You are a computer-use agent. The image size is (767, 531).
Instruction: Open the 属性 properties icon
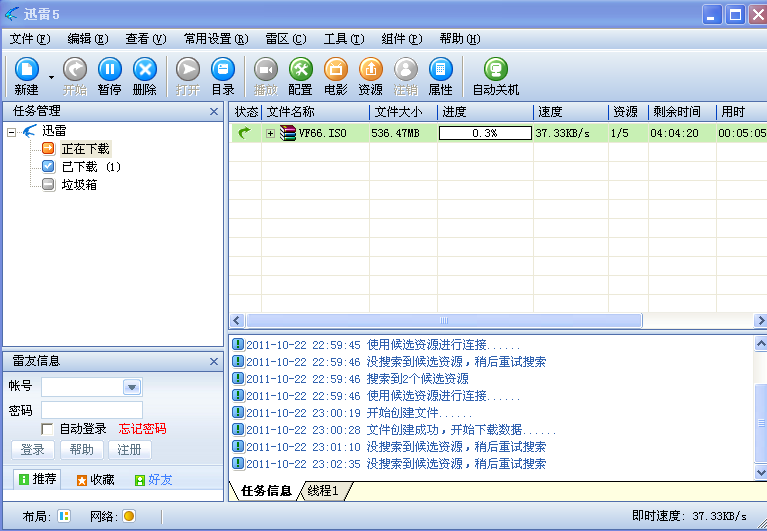tap(441, 69)
